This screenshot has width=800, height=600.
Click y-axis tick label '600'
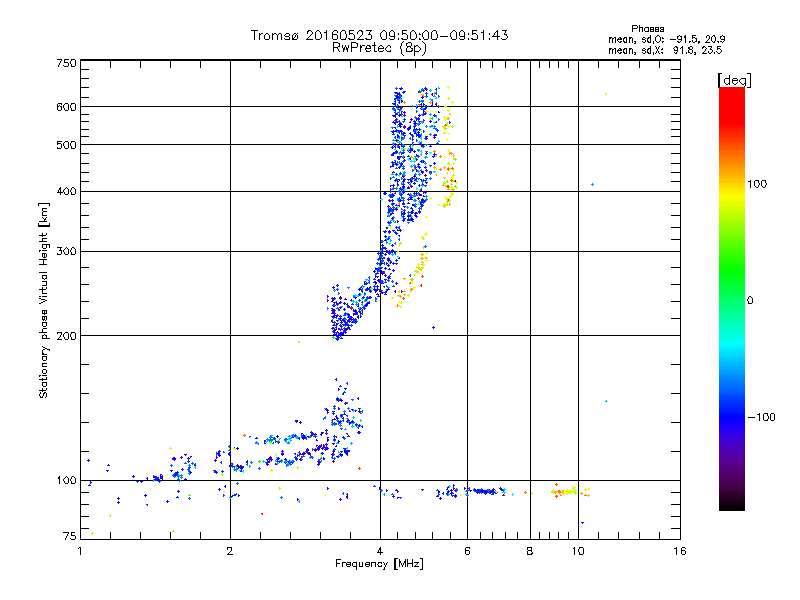point(67,107)
